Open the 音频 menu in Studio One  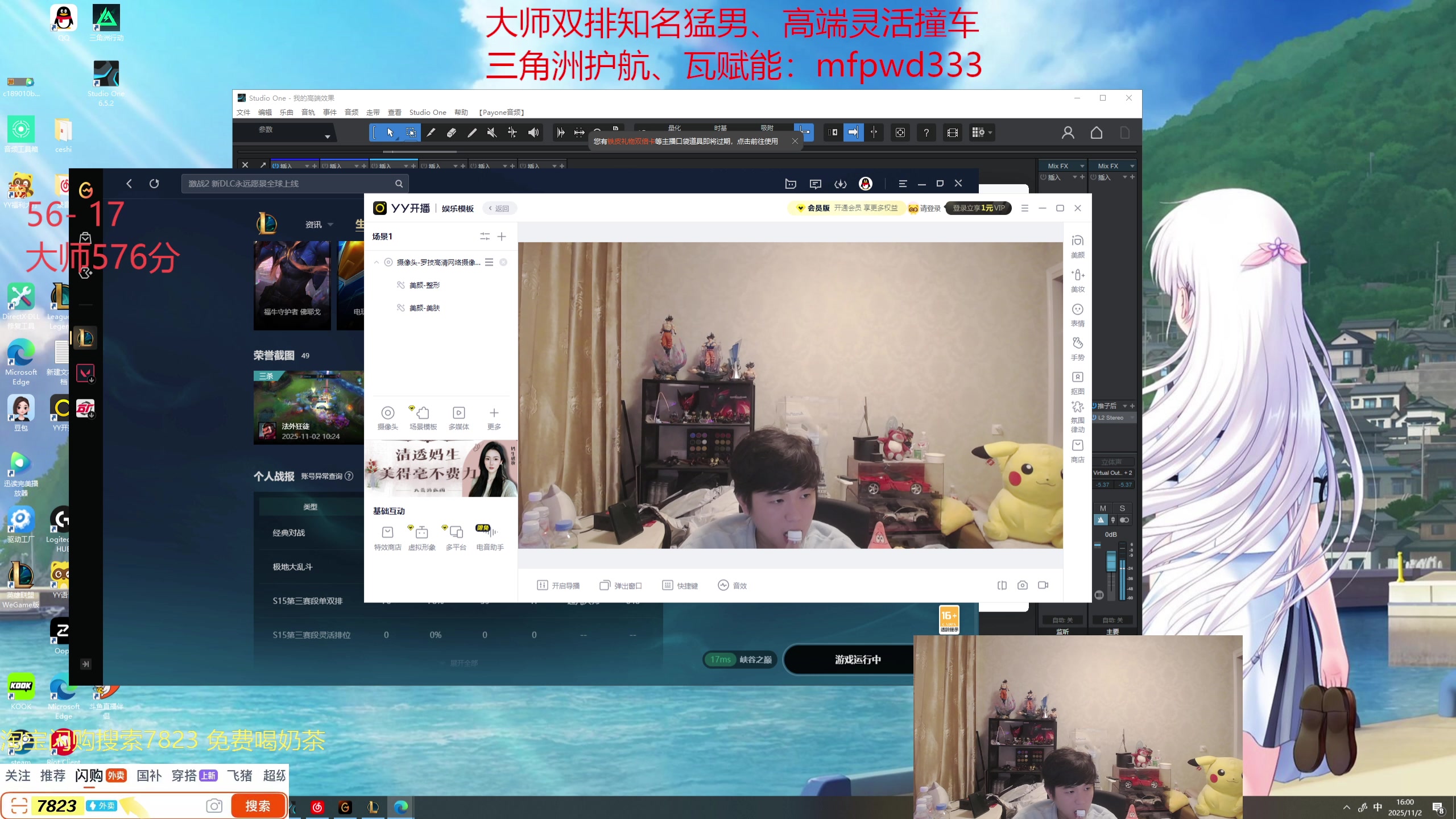coord(351,112)
